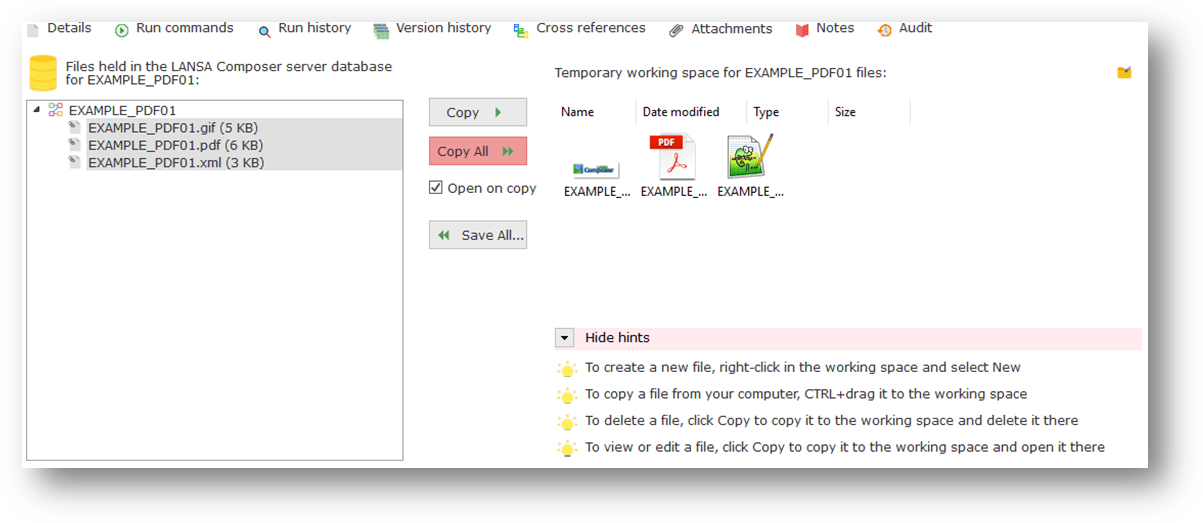Click the icon beside EXAMPLE_PDF01.xml
The width and height of the screenshot is (1203, 523).
tap(75, 162)
